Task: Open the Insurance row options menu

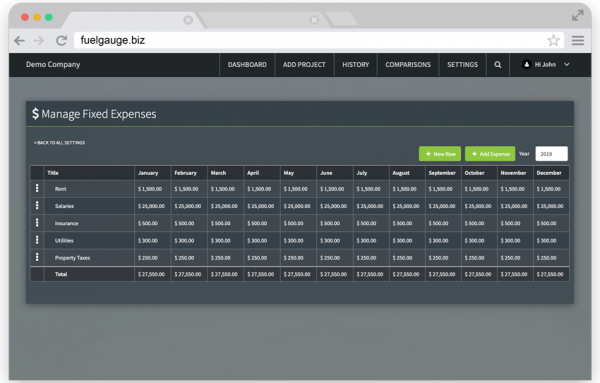Action: [x=37, y=223]
